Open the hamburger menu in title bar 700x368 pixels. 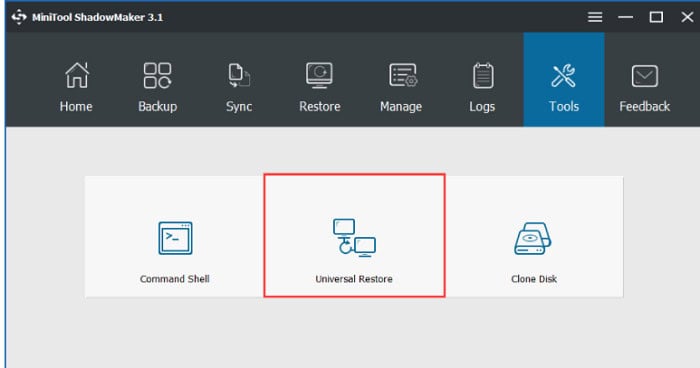click(x=595, y=17)
